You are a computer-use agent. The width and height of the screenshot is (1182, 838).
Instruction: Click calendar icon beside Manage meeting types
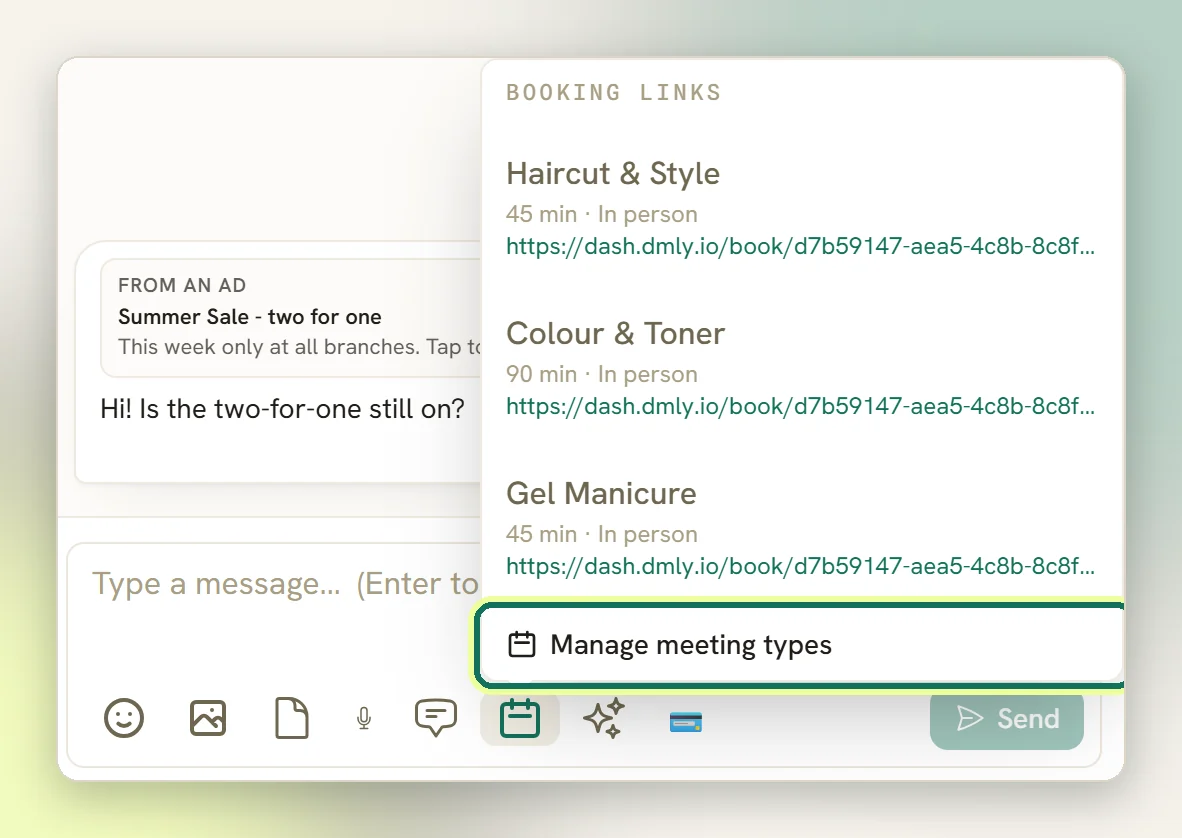click(x=522, y=645)
